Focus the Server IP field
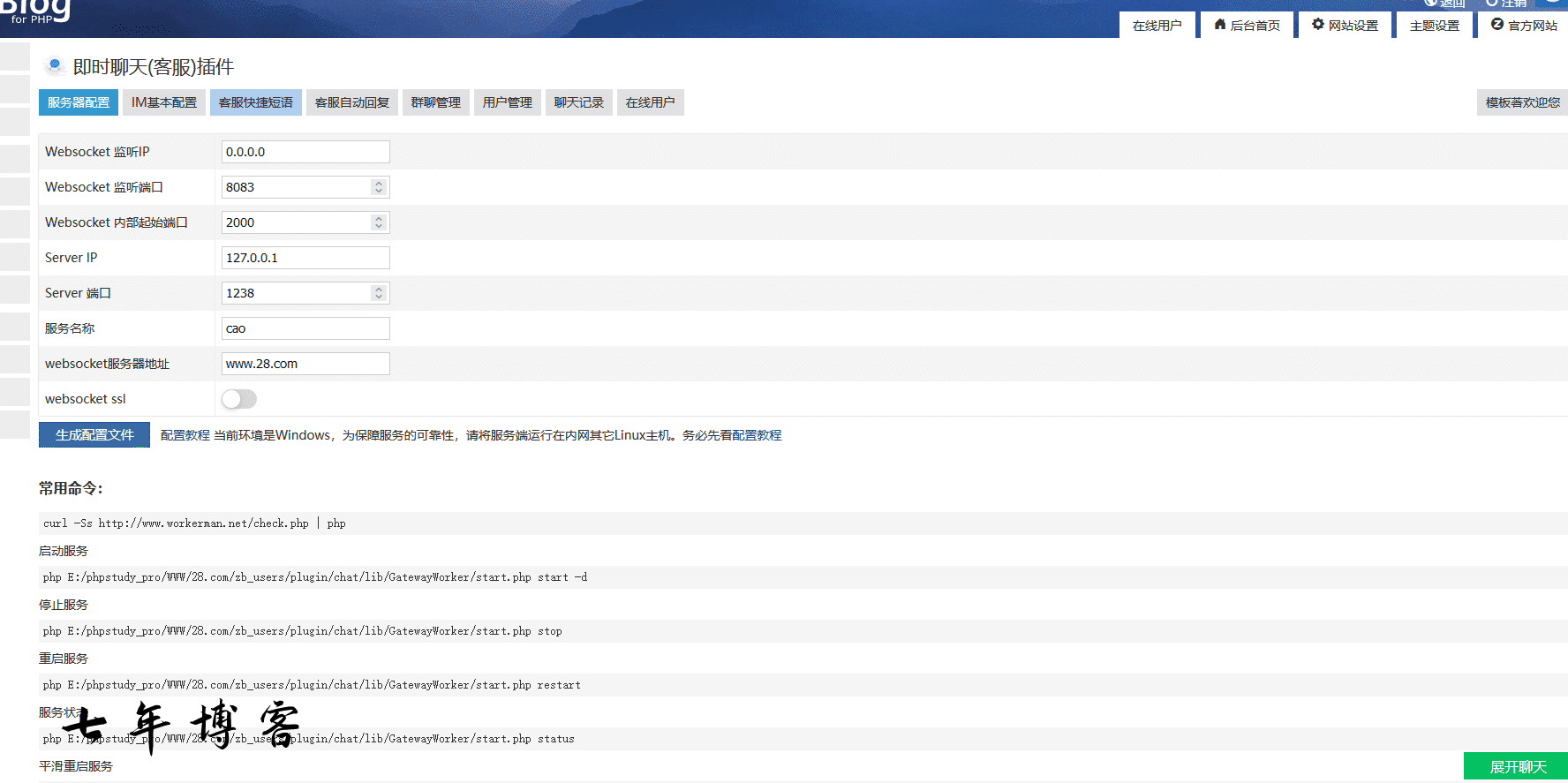The height and width of the screenshot is (783, 1568). tap(305, 258)
